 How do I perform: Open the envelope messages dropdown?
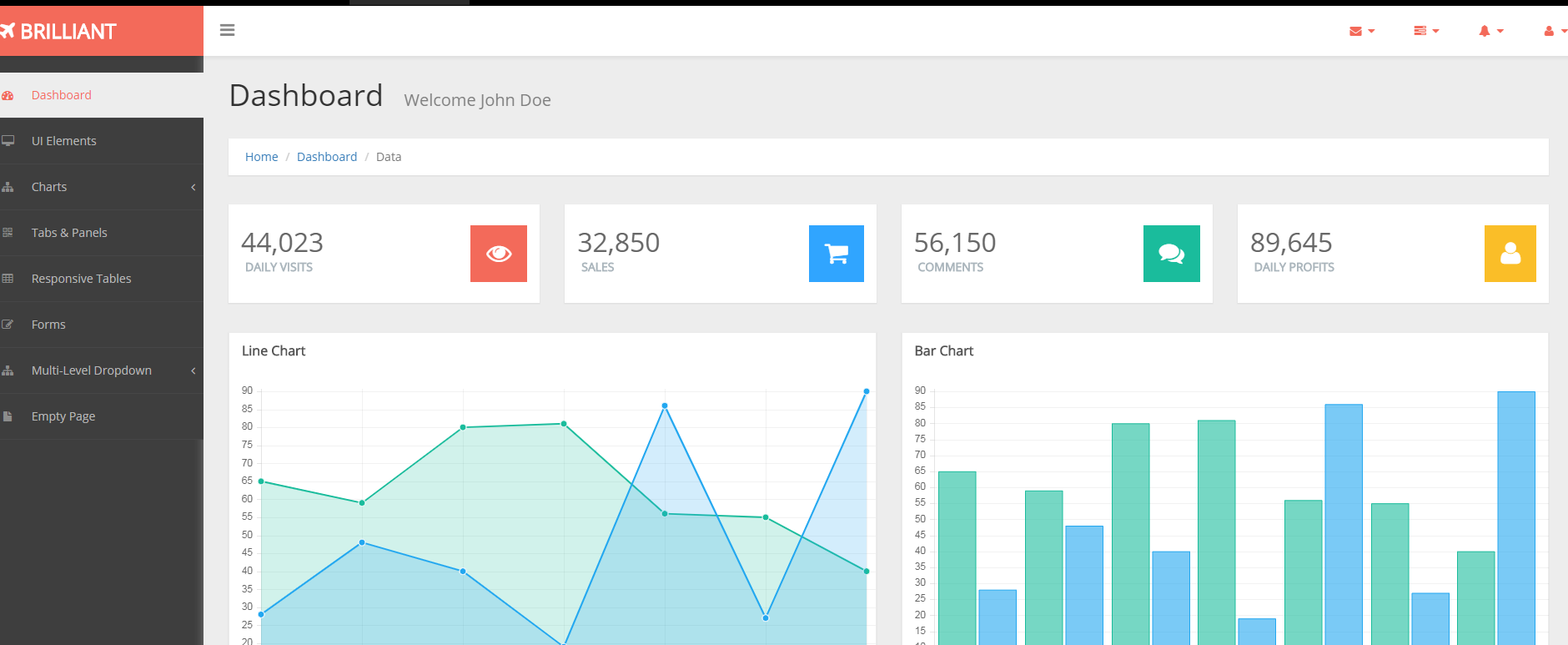point(1361,31)
